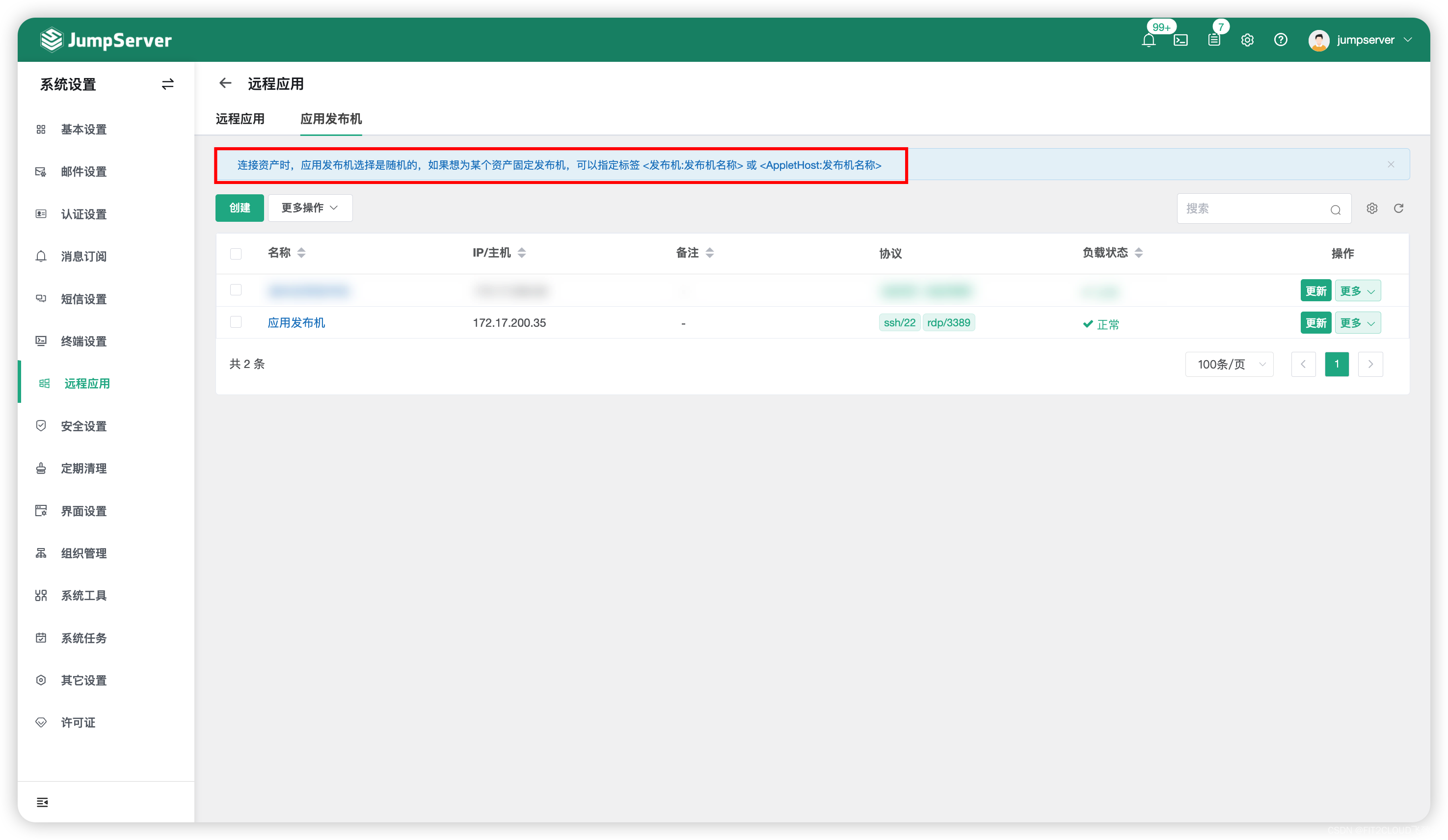Open the settings gear in the top bar

click(1247, 40)
